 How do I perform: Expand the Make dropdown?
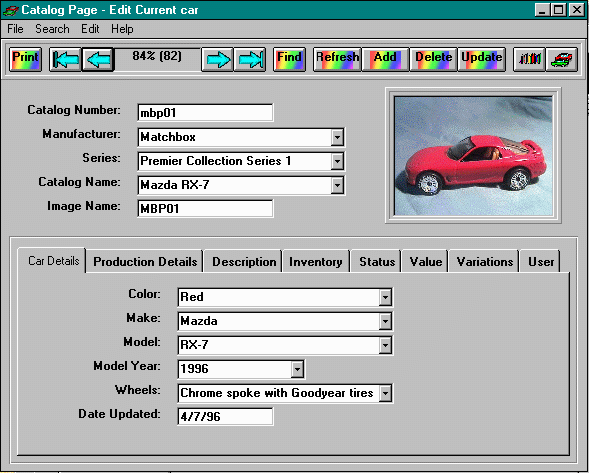pos(385,322)
